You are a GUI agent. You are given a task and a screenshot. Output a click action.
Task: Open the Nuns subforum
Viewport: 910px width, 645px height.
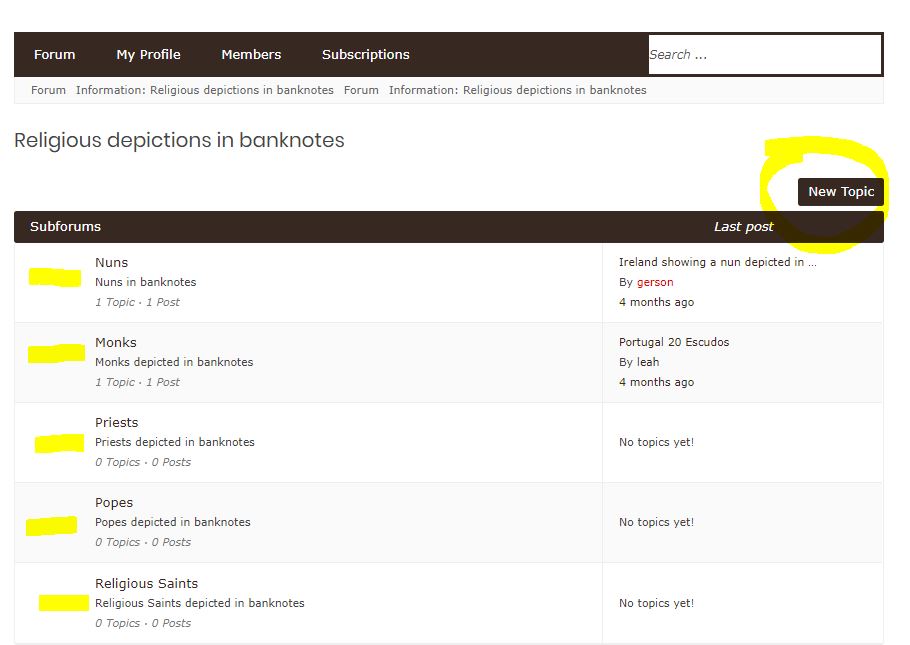click(x=111, y=262)
